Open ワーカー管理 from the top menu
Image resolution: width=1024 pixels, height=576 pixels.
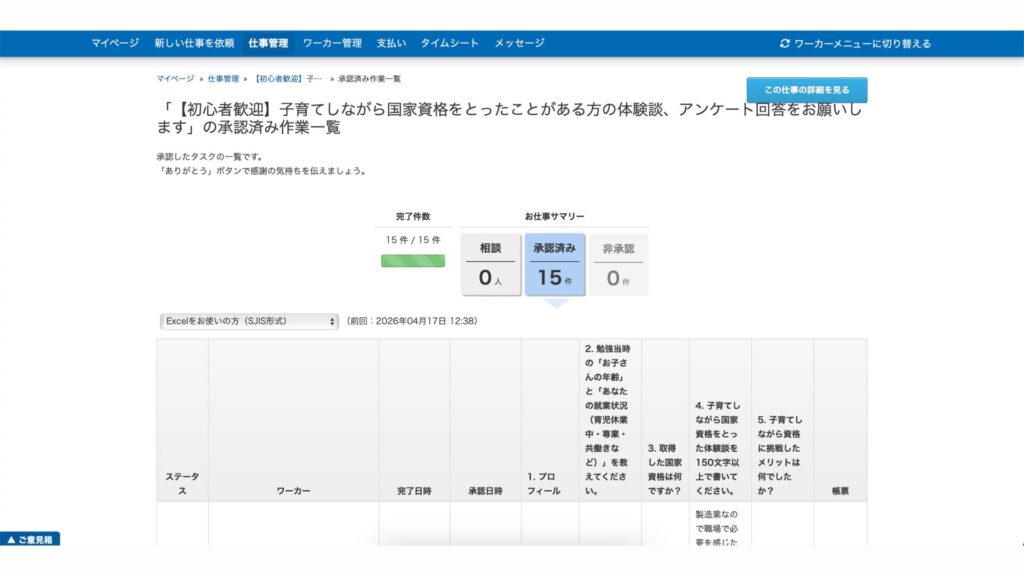[x=332, y=43]
